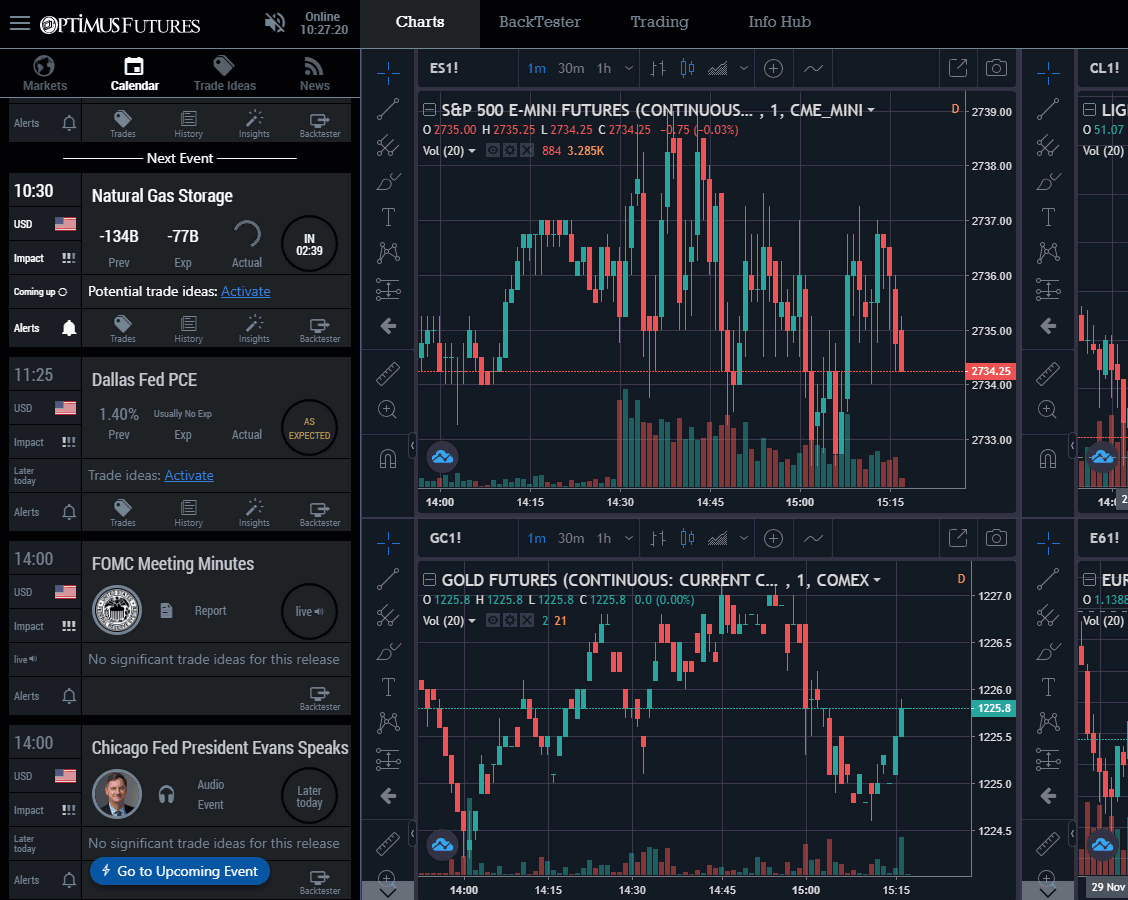1128x900 pixels.
Task: Select the trend line tool on the ES1! chart
Action: (x=388, y=109)
